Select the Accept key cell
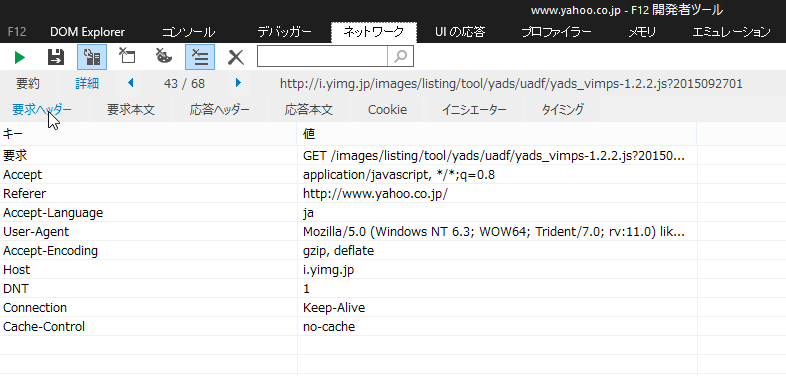 (x=148, y=174)
